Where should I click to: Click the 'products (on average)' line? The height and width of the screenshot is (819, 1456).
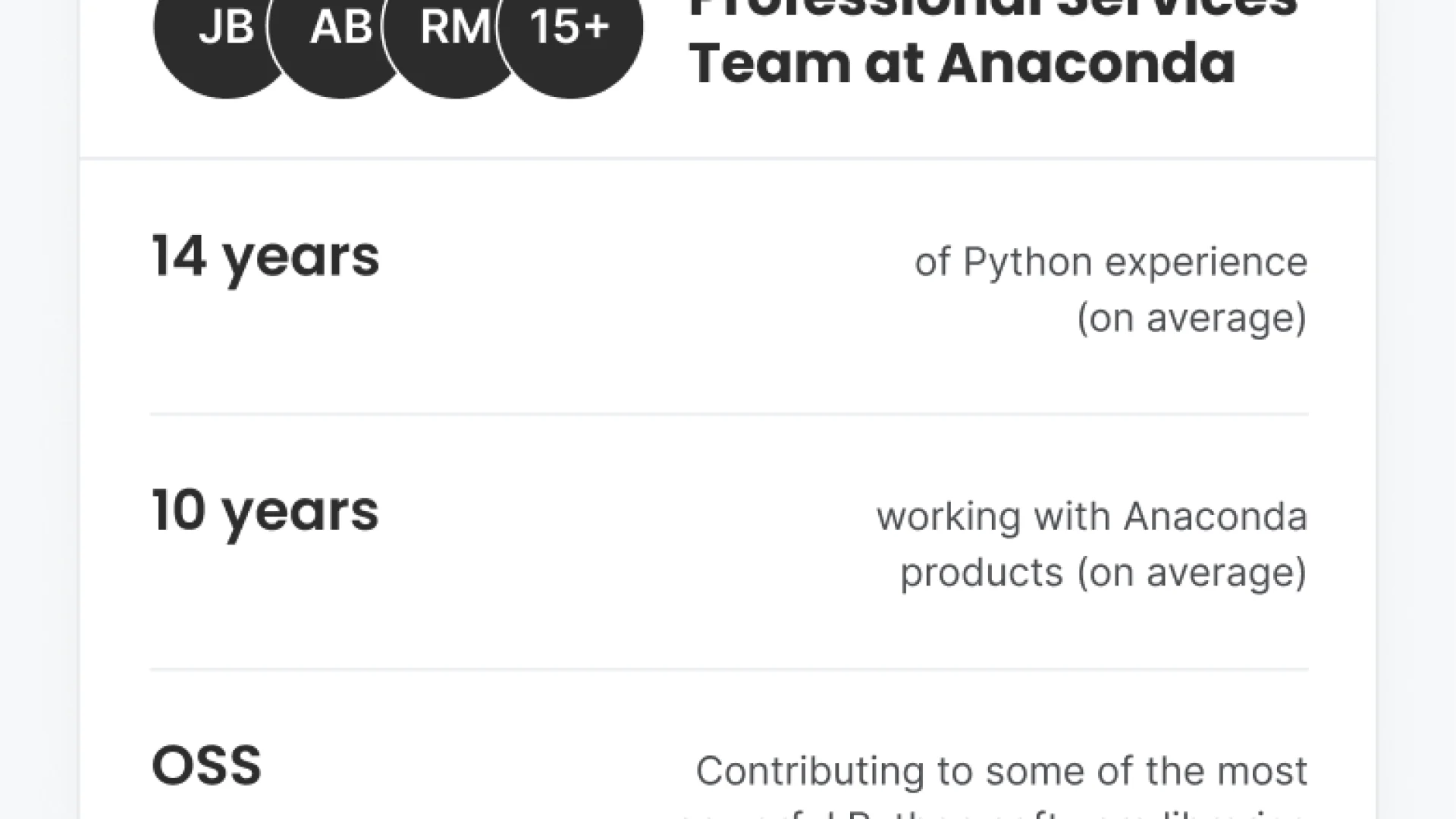(1103, 573)
